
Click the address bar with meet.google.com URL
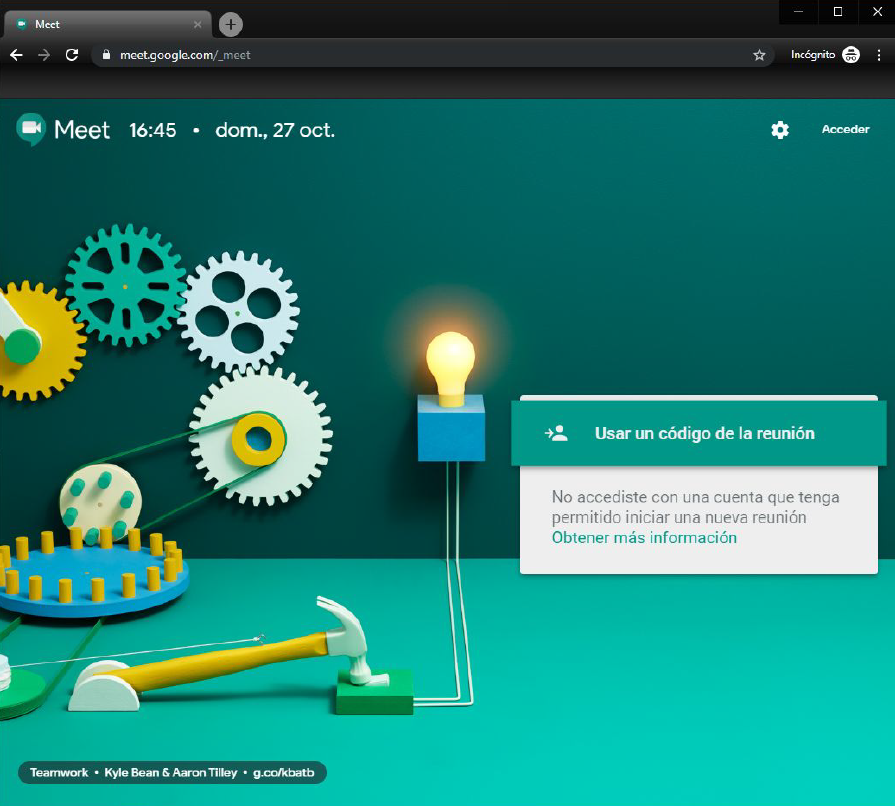432,55
